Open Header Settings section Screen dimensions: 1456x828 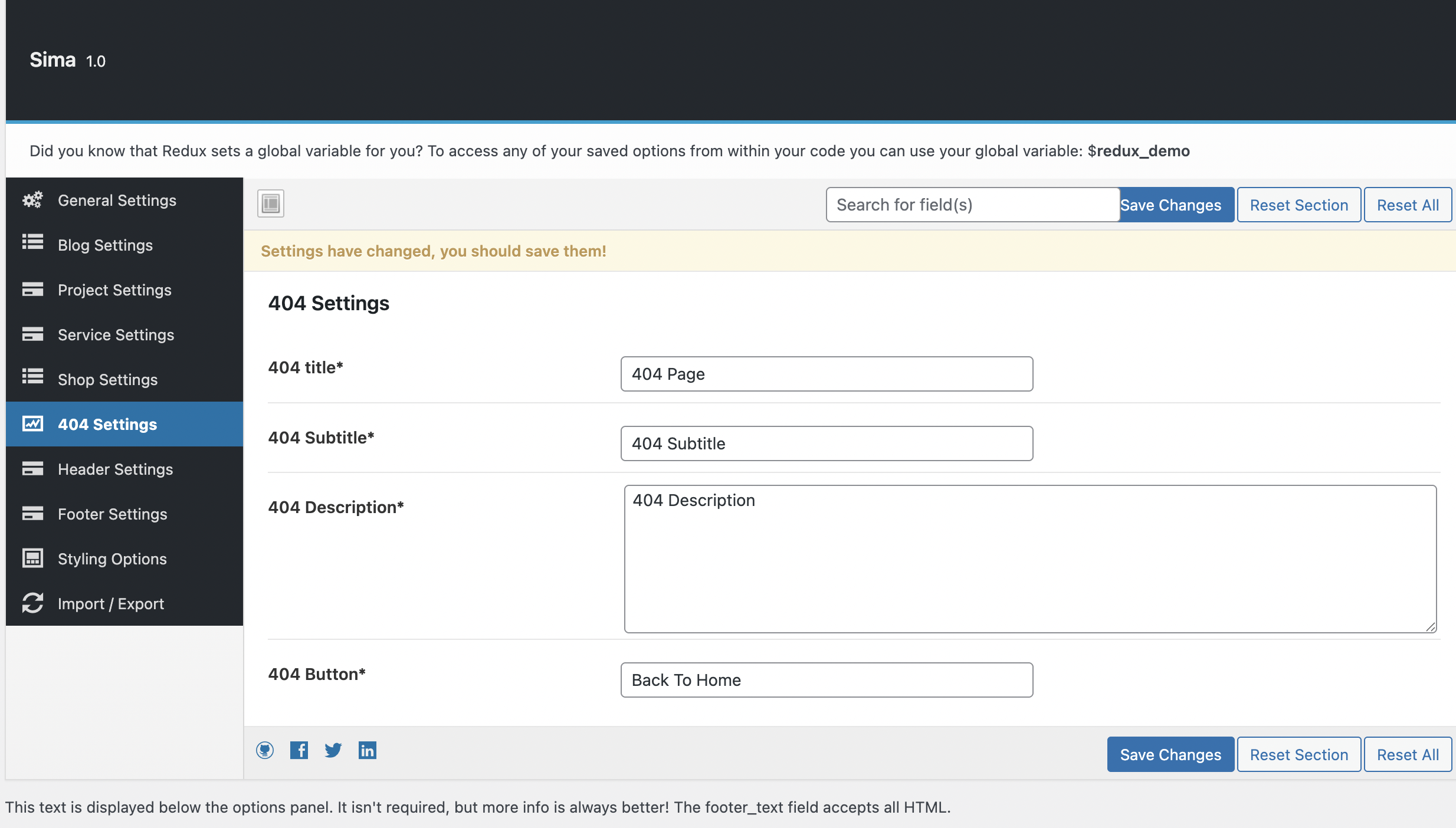[x=124, y=469]
